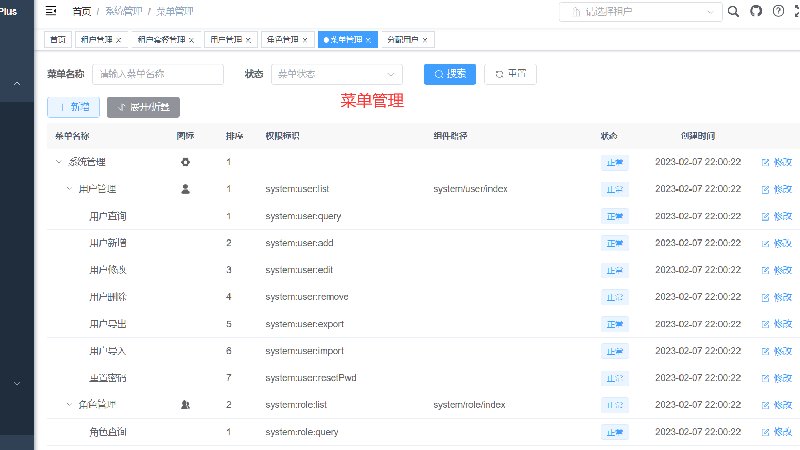Click the 正常 status tag in 用户查询 row
Image resolution: width=800 pixels, height=450 pixels.
pos(614,216)
